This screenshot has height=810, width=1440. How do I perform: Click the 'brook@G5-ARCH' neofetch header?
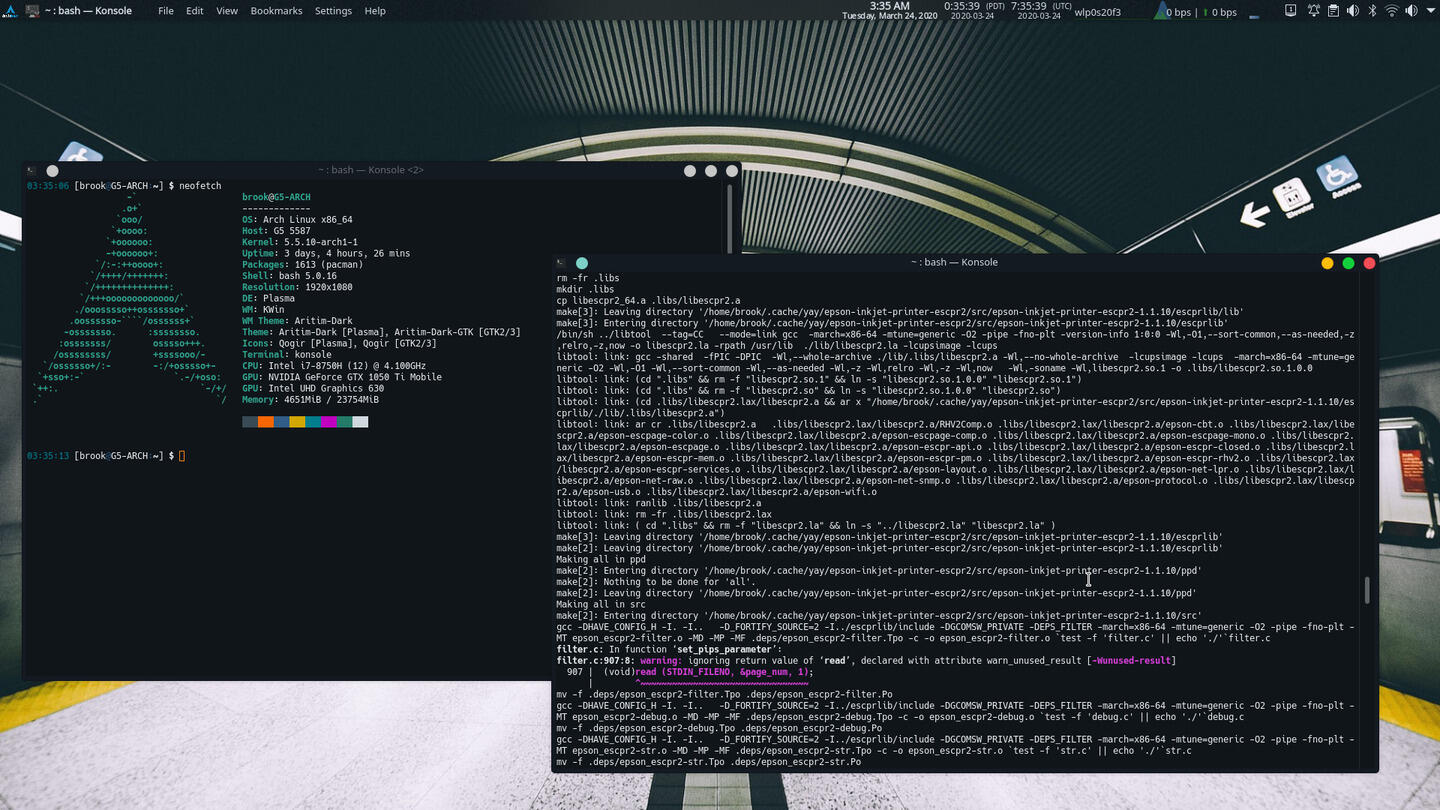(276, 197)
